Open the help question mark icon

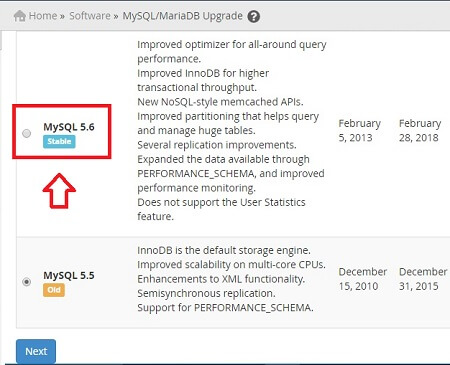pyautogui.click(x=254, y=16)
